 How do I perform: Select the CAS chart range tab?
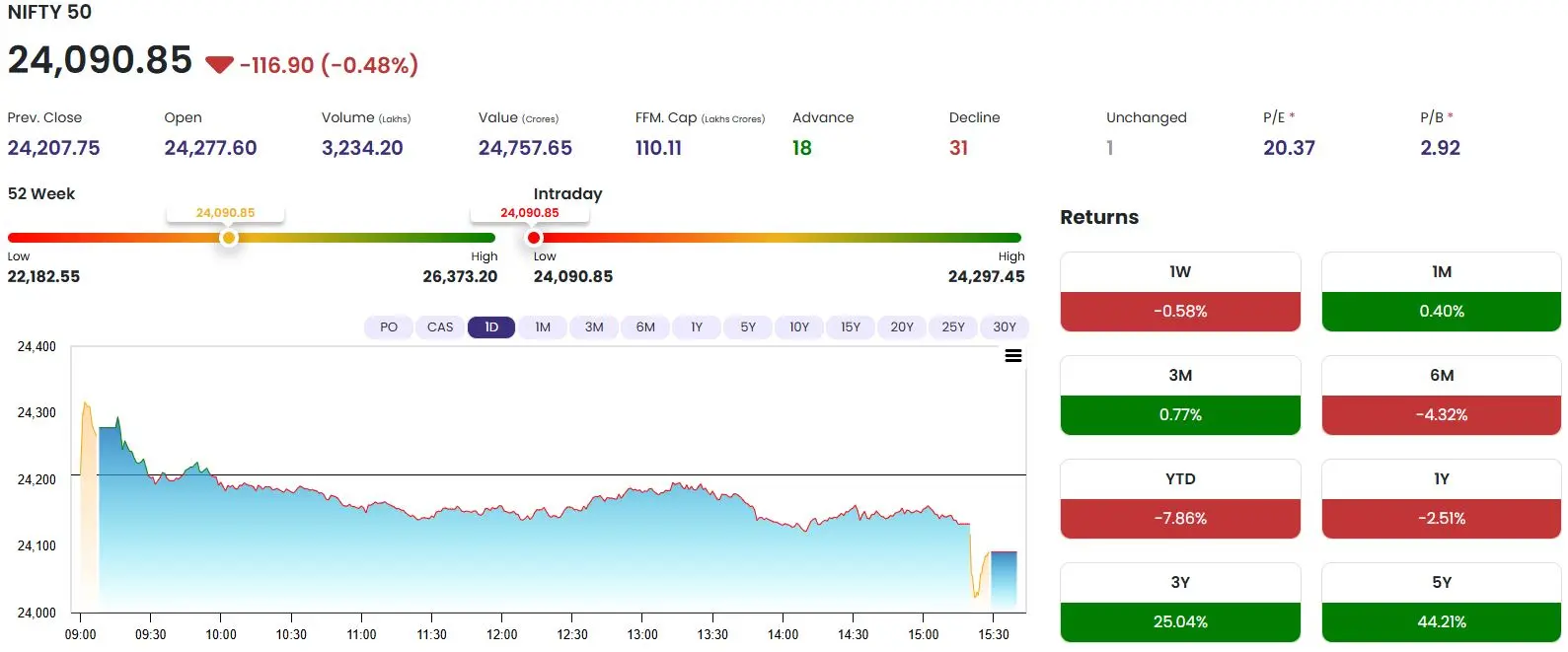click(440, 327)
